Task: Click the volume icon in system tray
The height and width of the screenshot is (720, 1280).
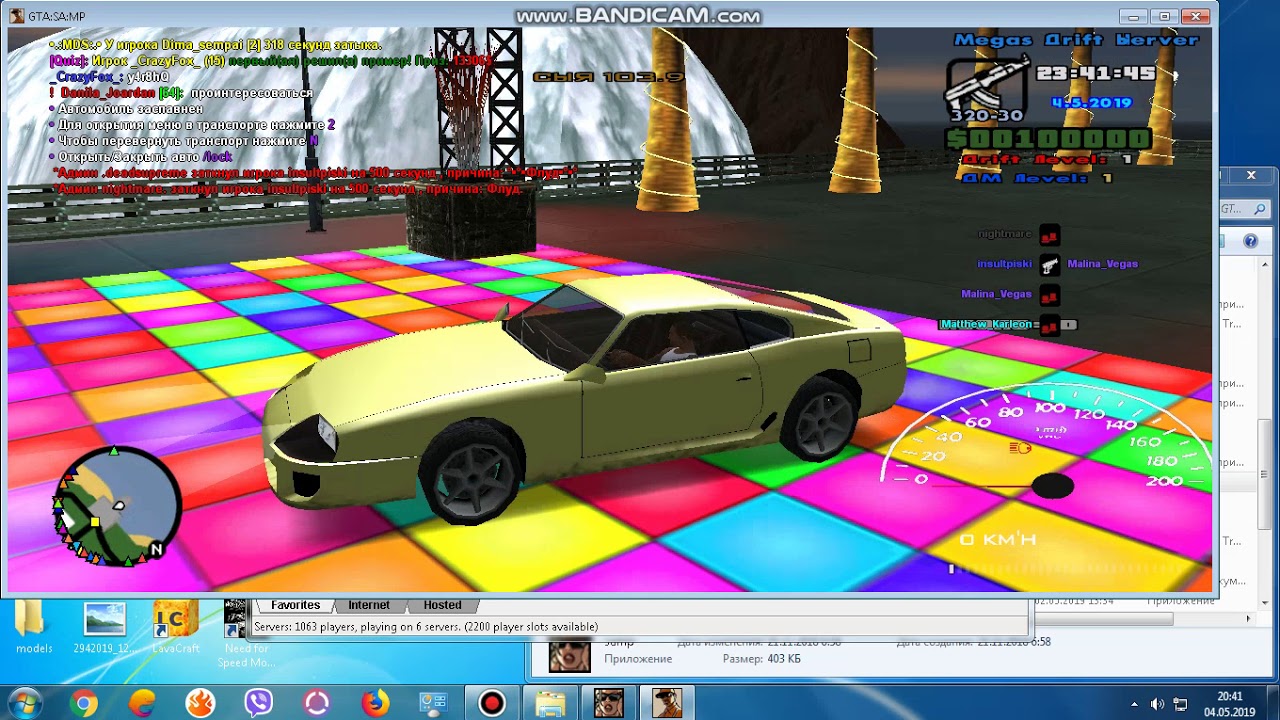Action: [x=1157, y=704]
